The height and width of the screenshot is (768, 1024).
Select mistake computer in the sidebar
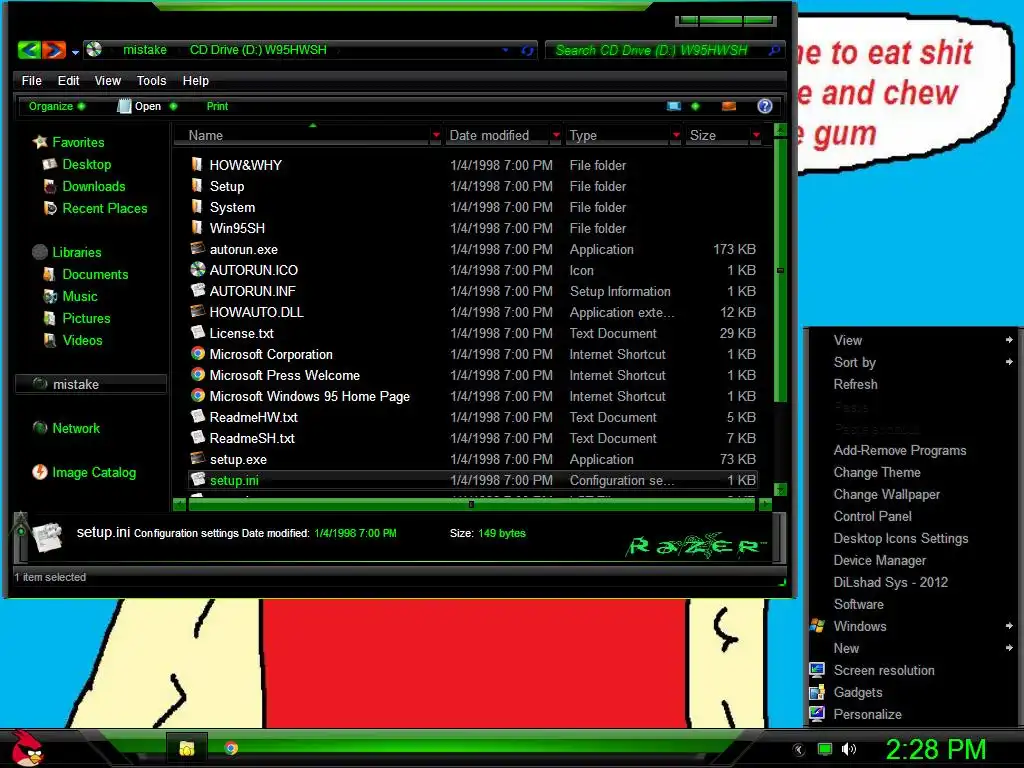tap(91, 384)
